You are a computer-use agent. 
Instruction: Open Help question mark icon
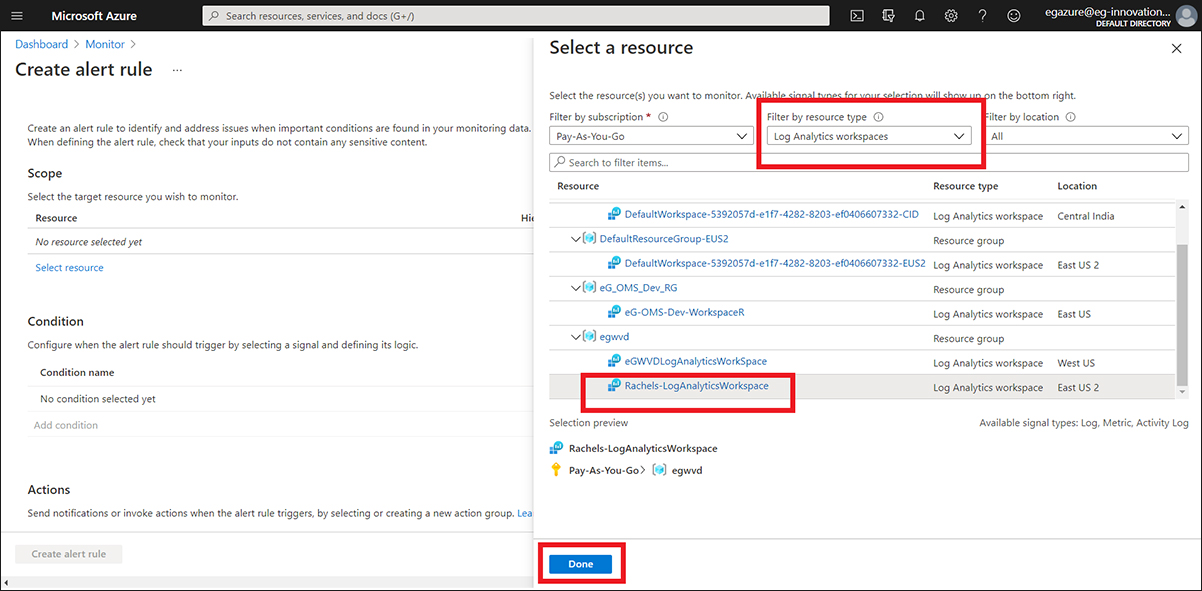click(x=983, y=16)
